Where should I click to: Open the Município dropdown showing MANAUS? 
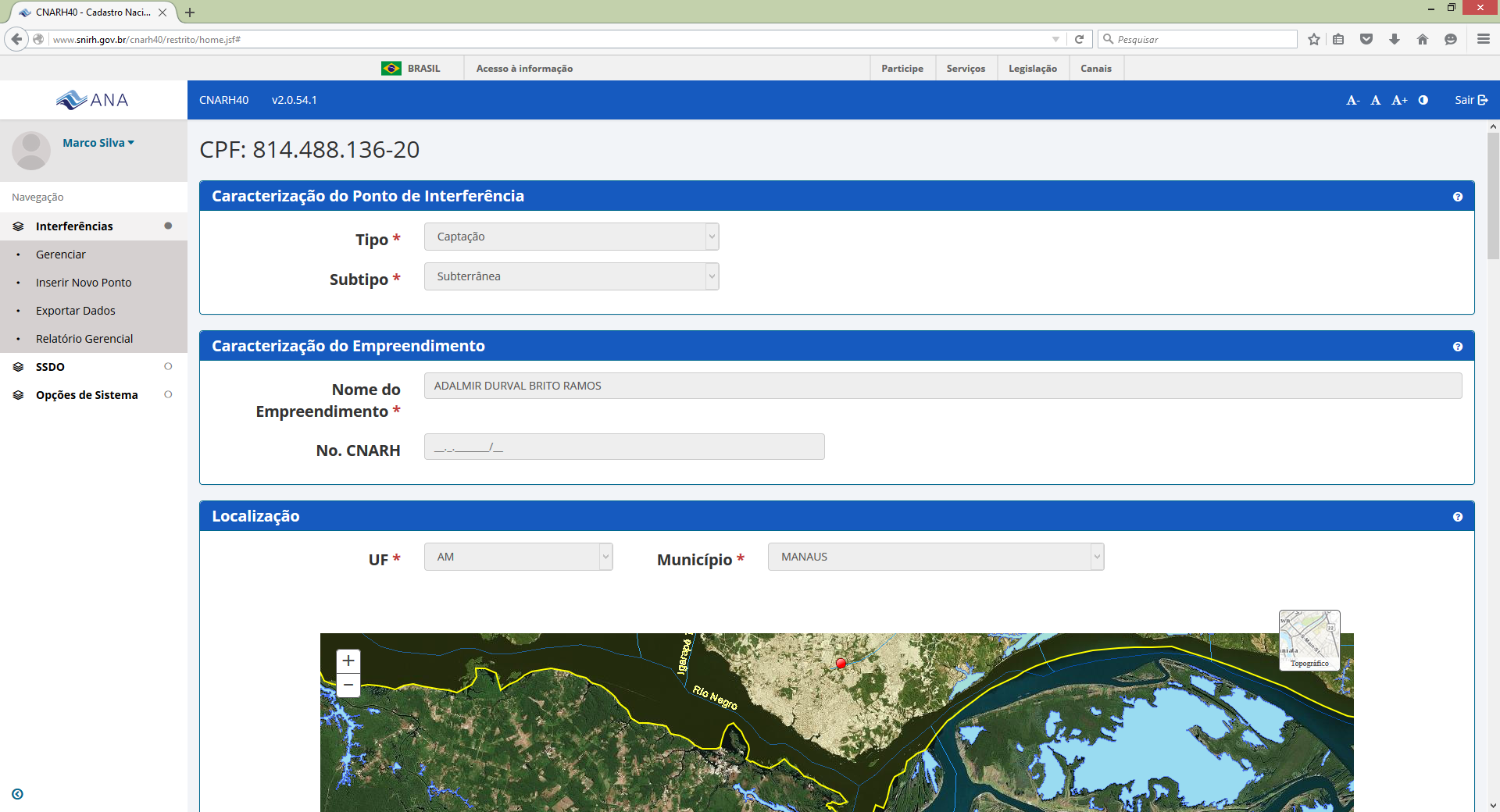[936, 557]
